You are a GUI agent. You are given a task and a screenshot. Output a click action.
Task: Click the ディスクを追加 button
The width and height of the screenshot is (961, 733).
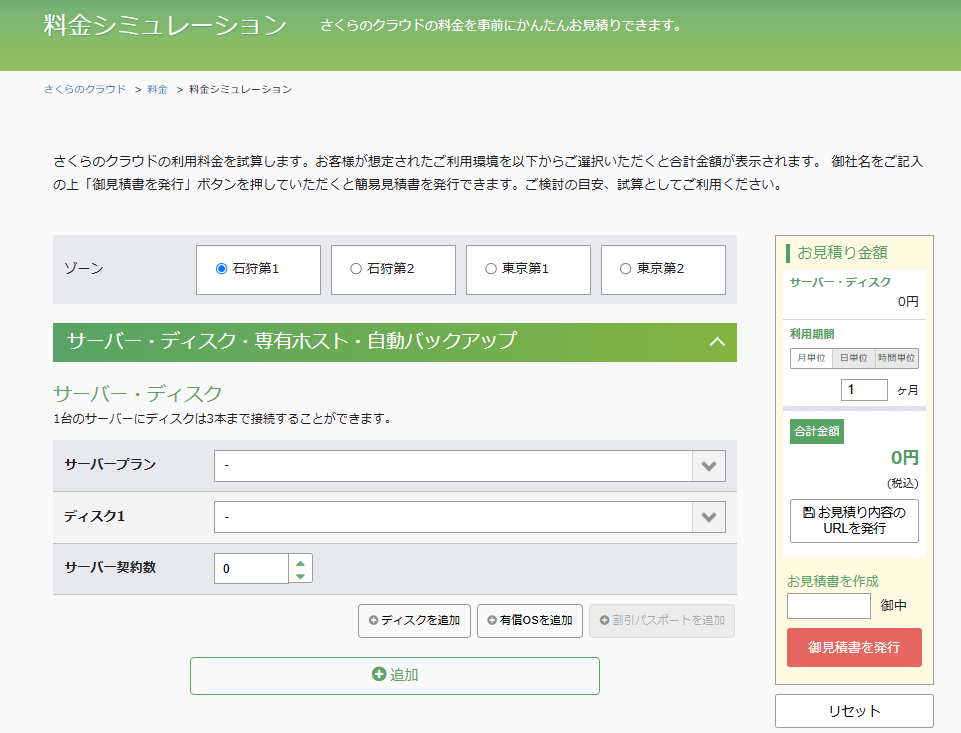pos(414,621)
